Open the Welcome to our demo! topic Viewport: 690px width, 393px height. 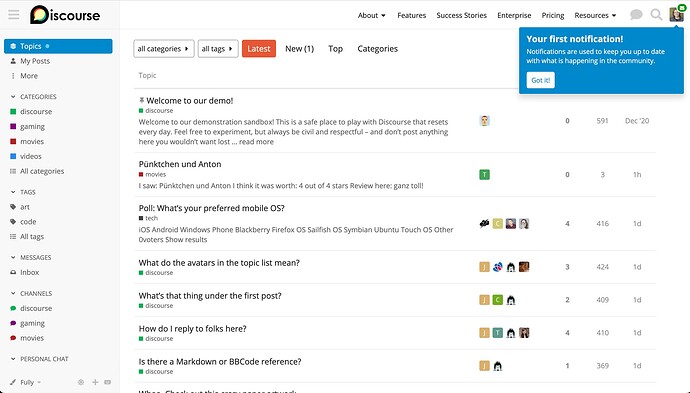(x=190, y=101)
